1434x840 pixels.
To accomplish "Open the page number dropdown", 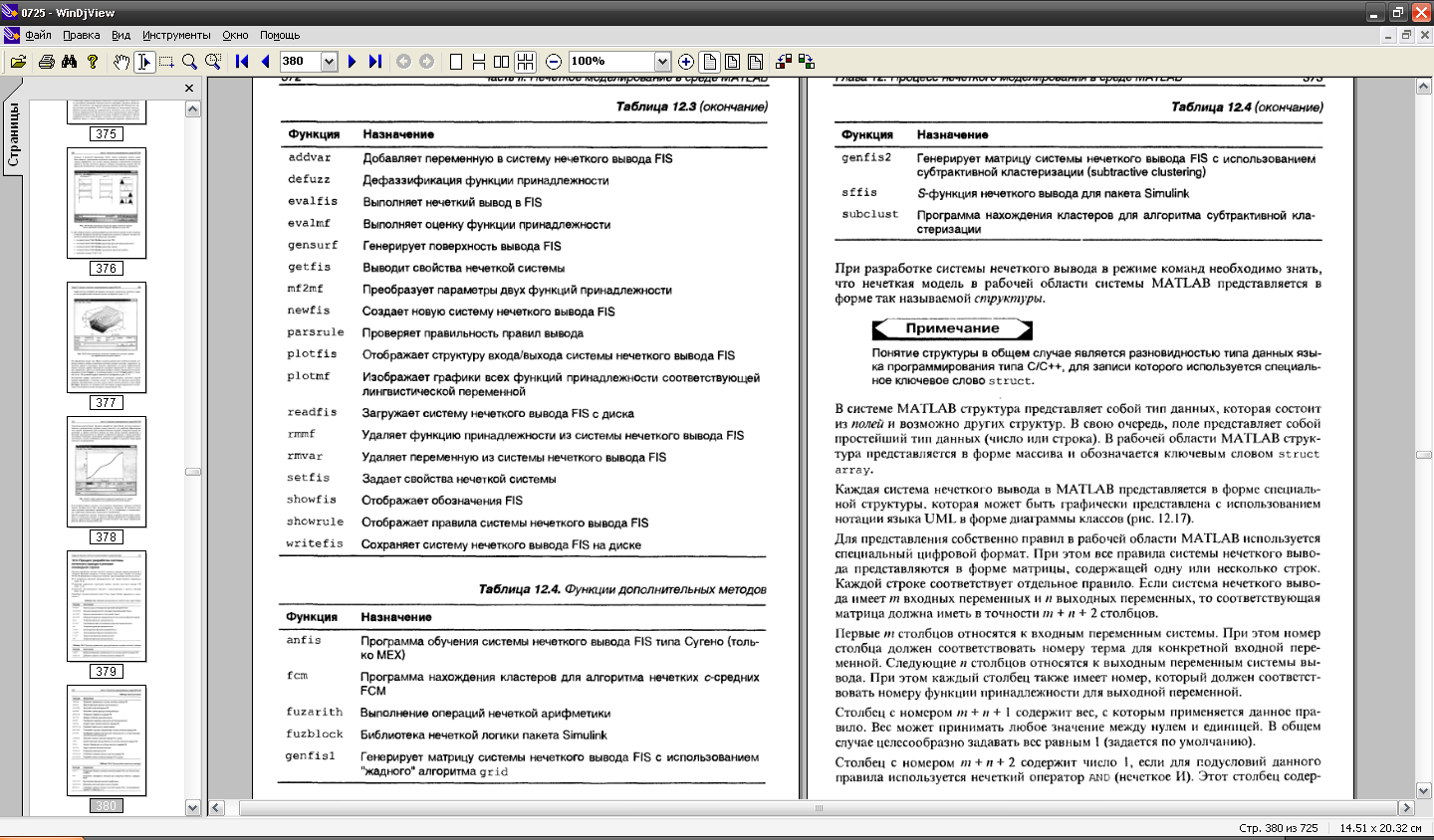I will [329, 62].
